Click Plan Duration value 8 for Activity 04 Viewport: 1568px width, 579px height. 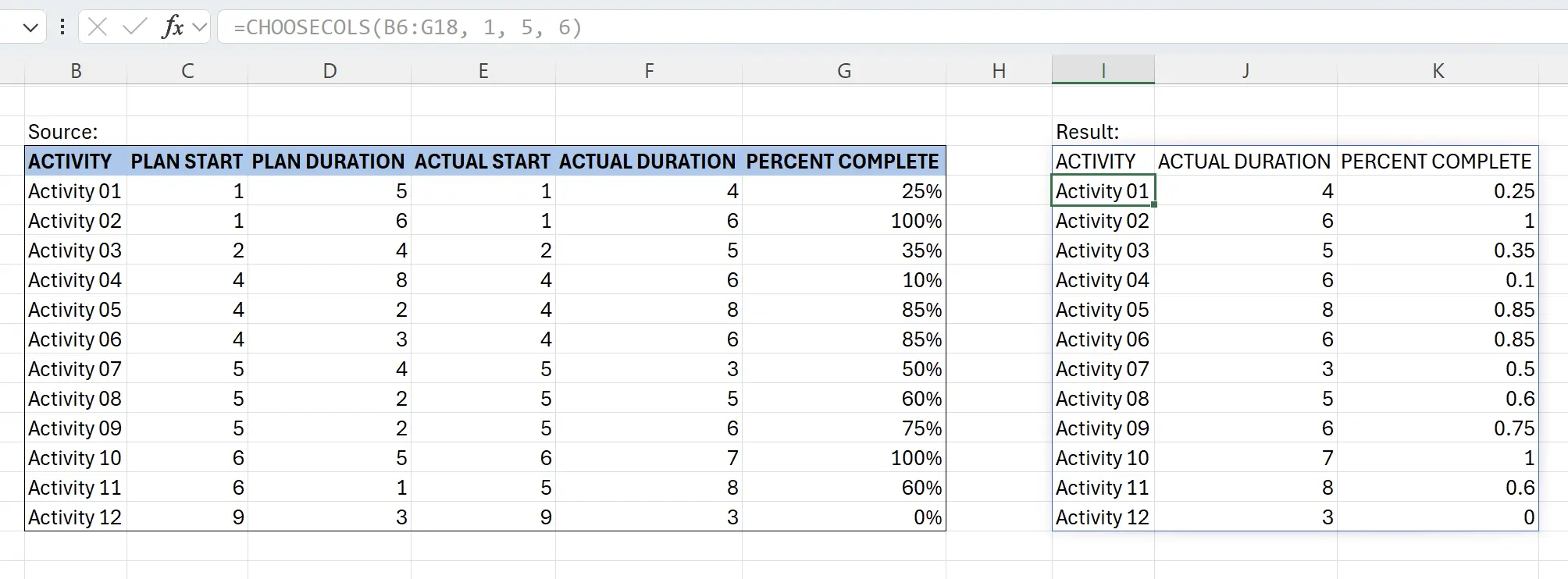[x=330, y=279]
